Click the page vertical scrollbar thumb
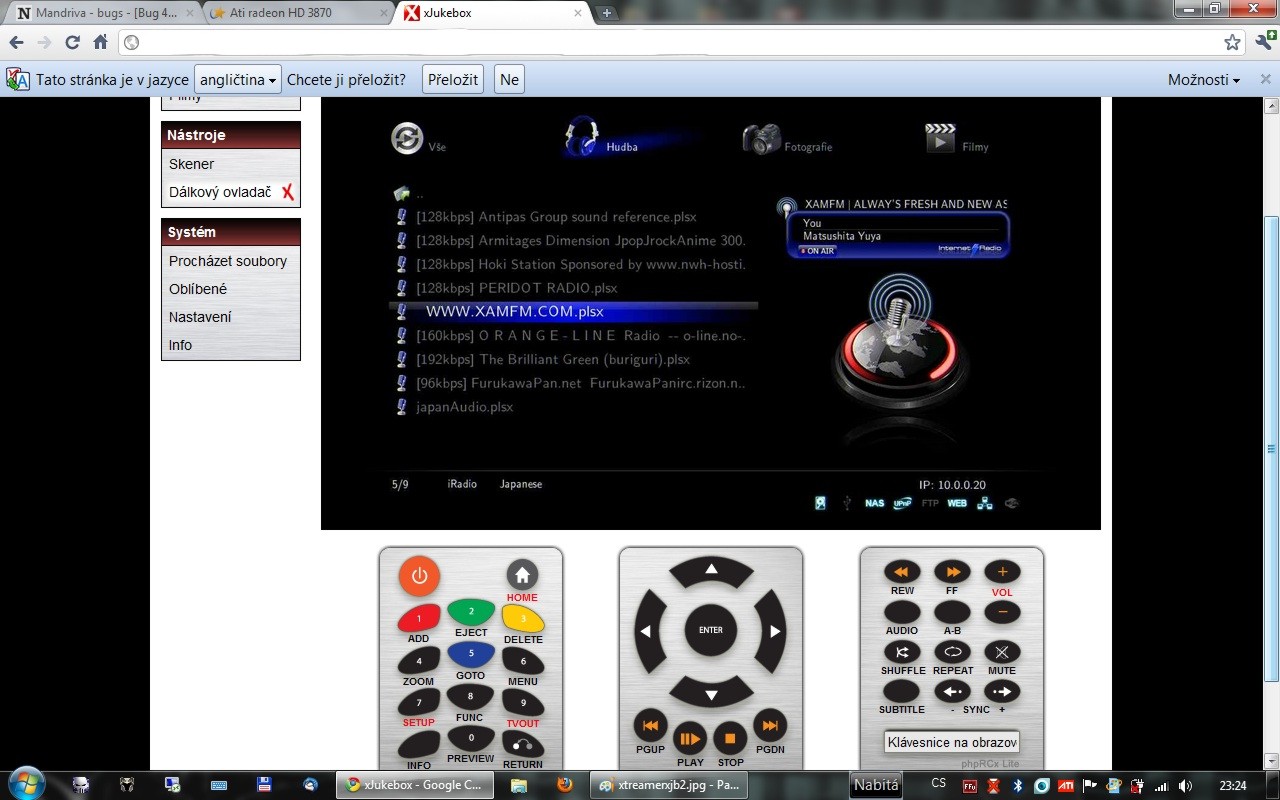This screenshot has height=800, width=1280. (1272, 448)
